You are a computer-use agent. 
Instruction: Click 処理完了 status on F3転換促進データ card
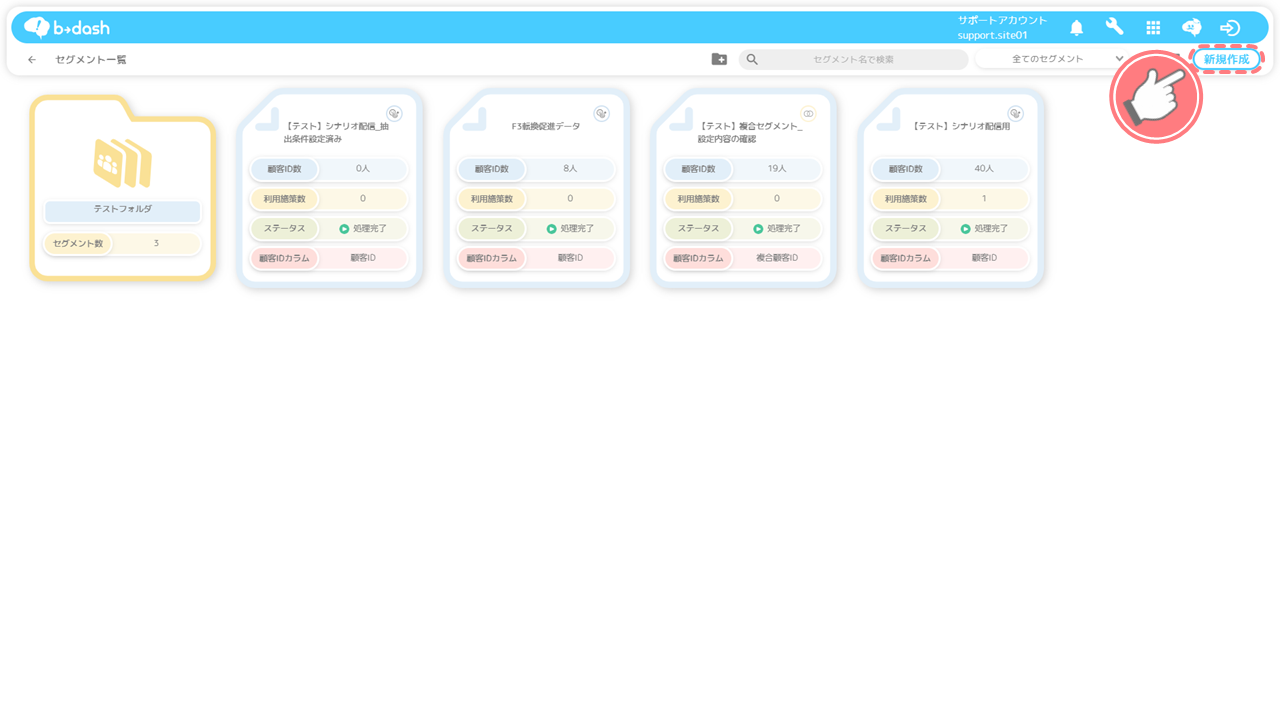tap(570, 229)
